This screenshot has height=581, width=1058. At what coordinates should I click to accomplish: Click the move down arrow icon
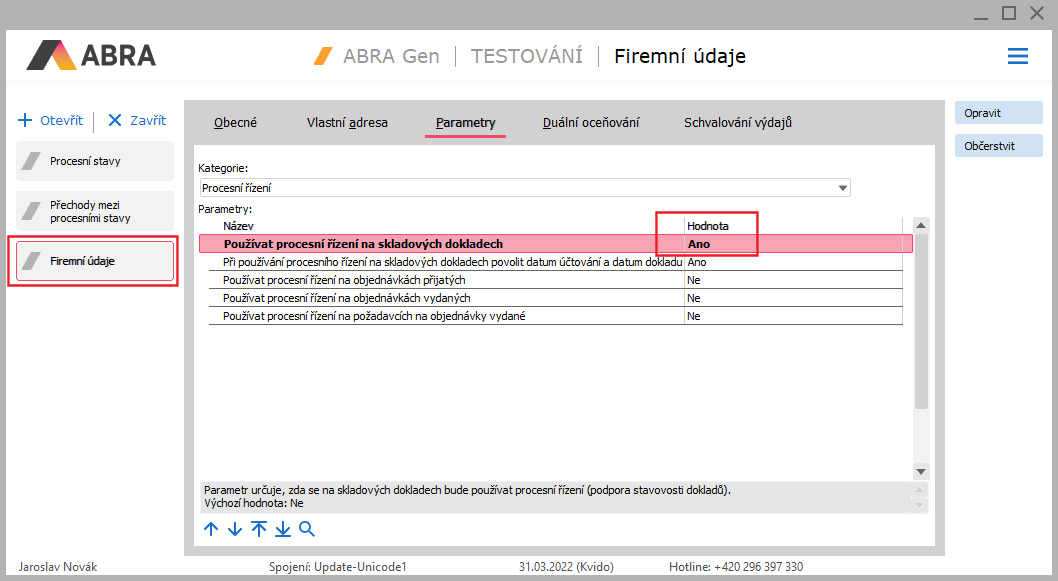point(234,529)
